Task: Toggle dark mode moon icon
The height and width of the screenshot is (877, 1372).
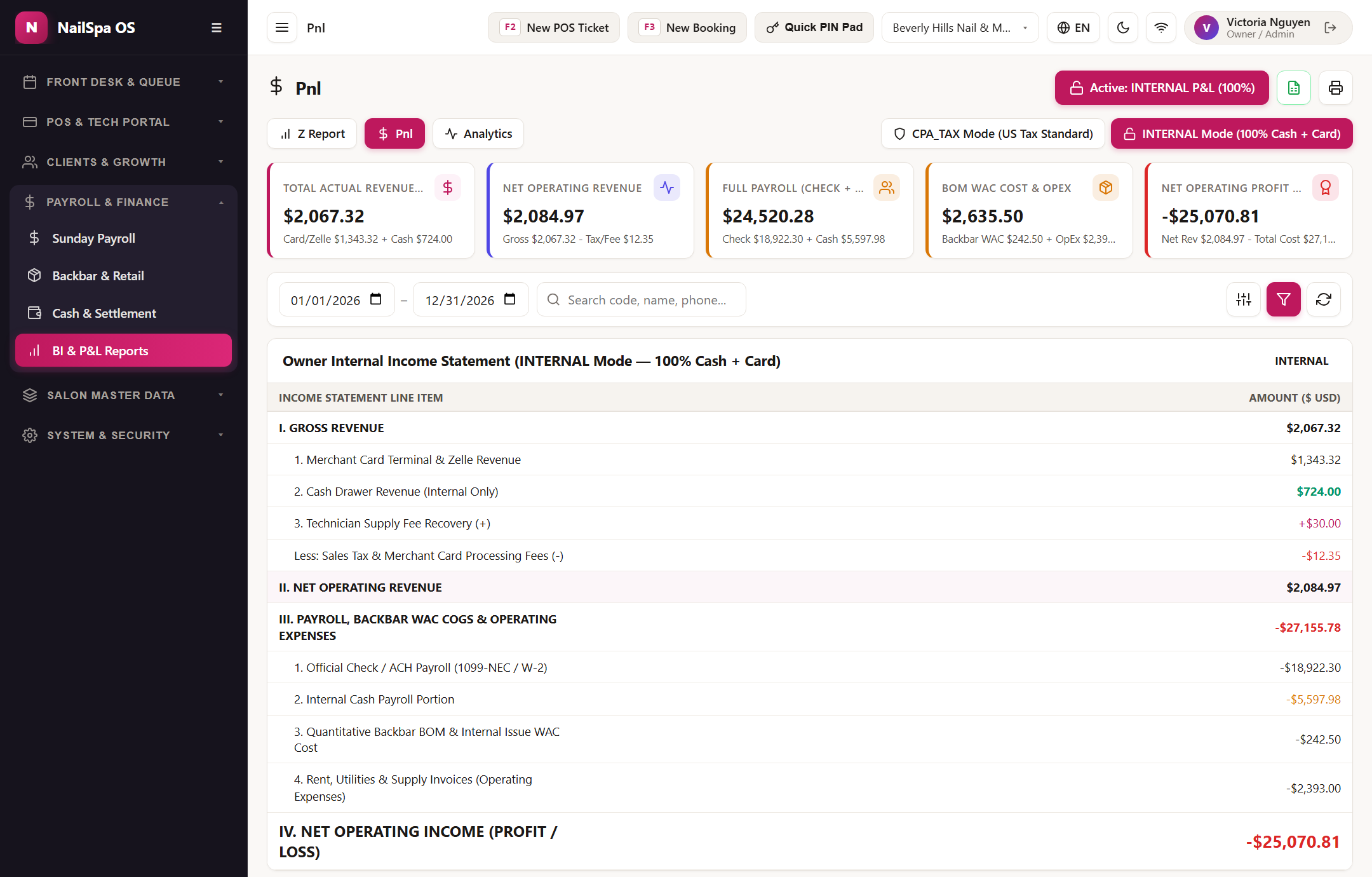Action: [1123, 28]
